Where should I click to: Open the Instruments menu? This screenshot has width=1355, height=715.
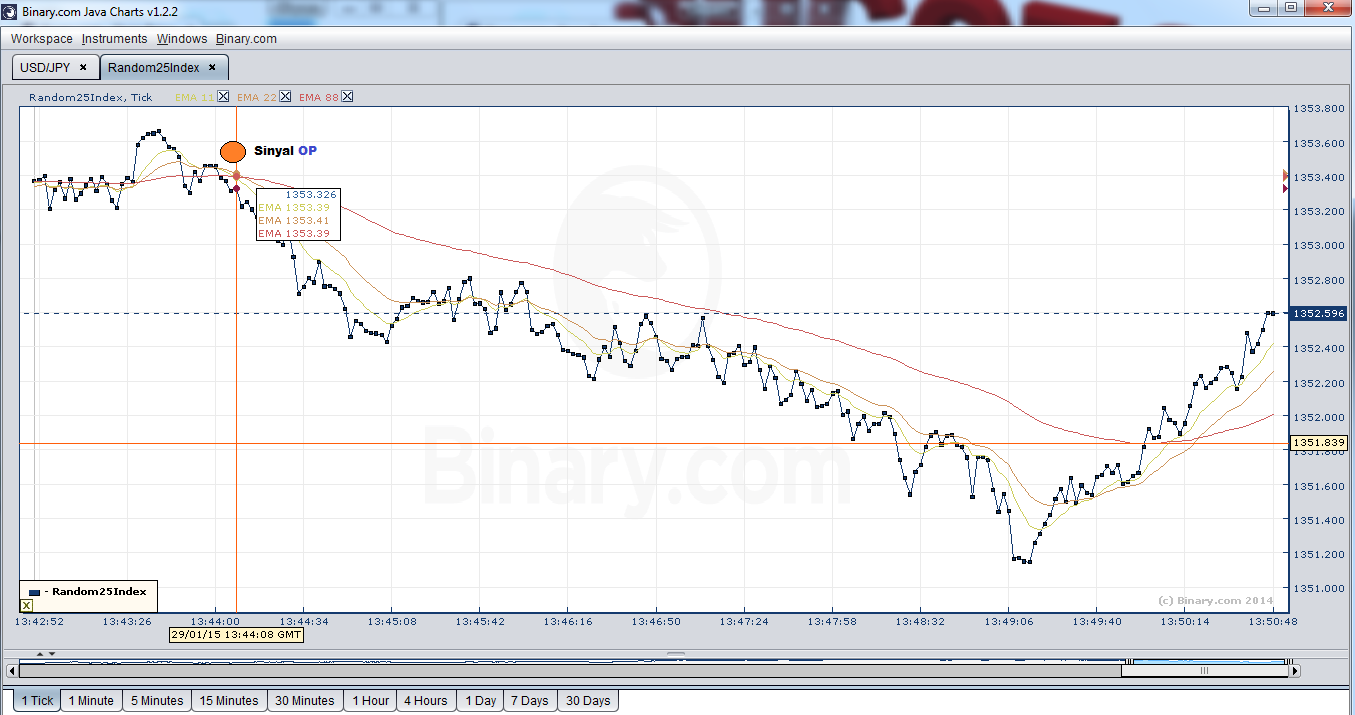pos(114,39)
